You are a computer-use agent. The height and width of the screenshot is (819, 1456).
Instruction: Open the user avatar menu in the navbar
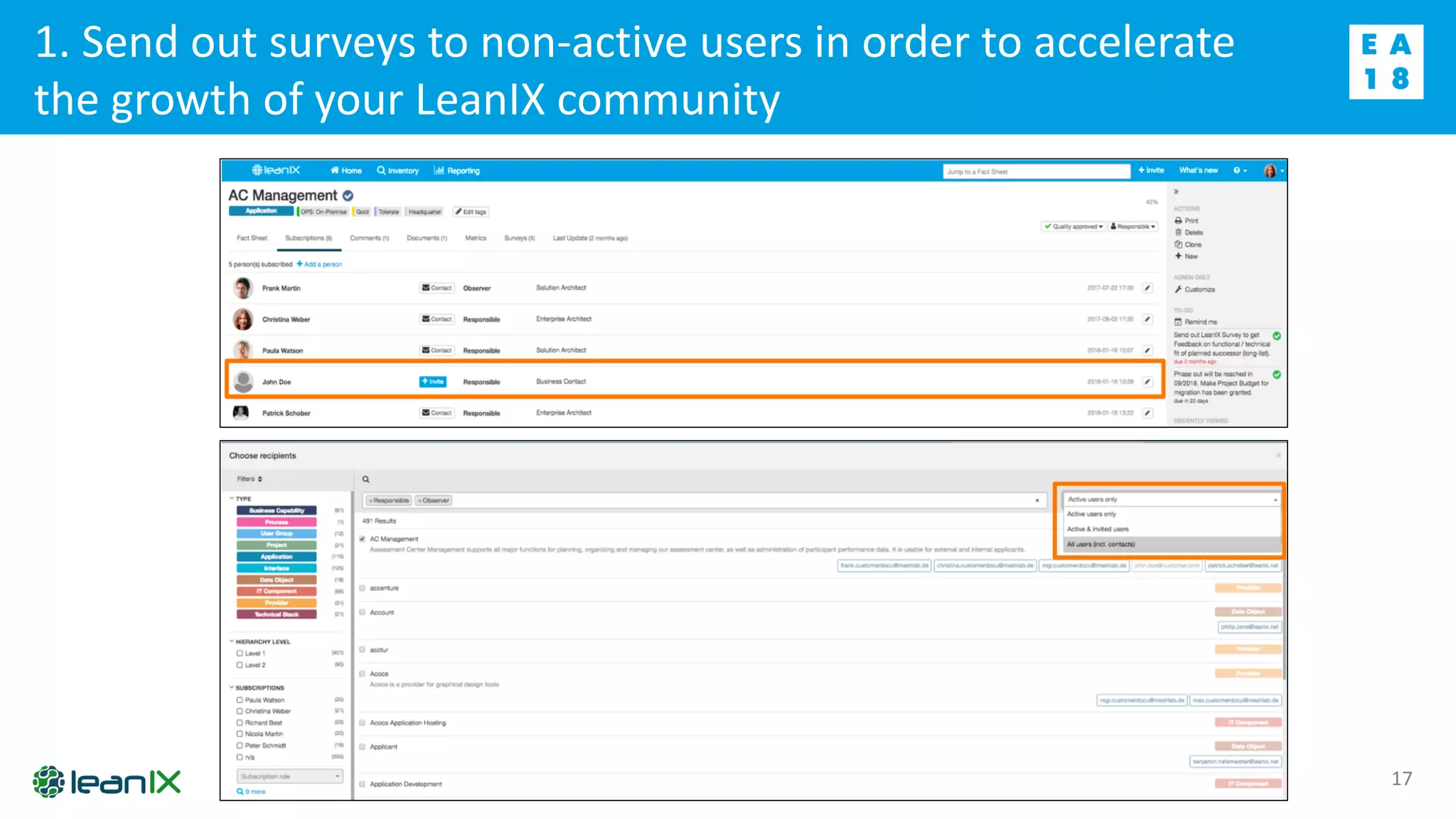coord(1273,171)
